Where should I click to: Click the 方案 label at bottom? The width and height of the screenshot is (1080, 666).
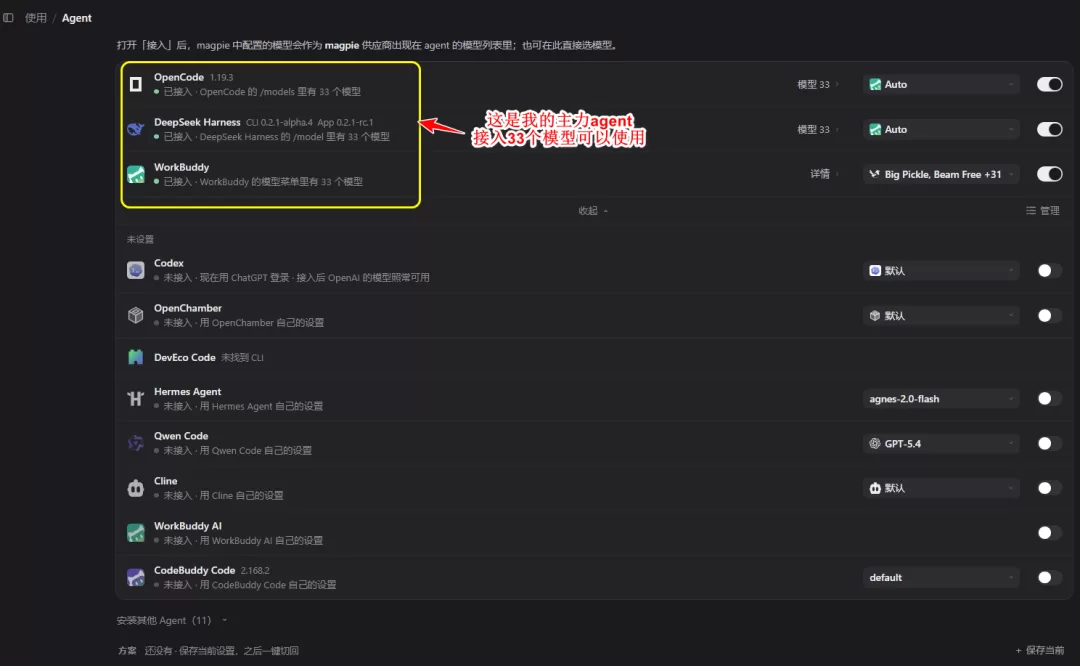[x=127, y=650]
